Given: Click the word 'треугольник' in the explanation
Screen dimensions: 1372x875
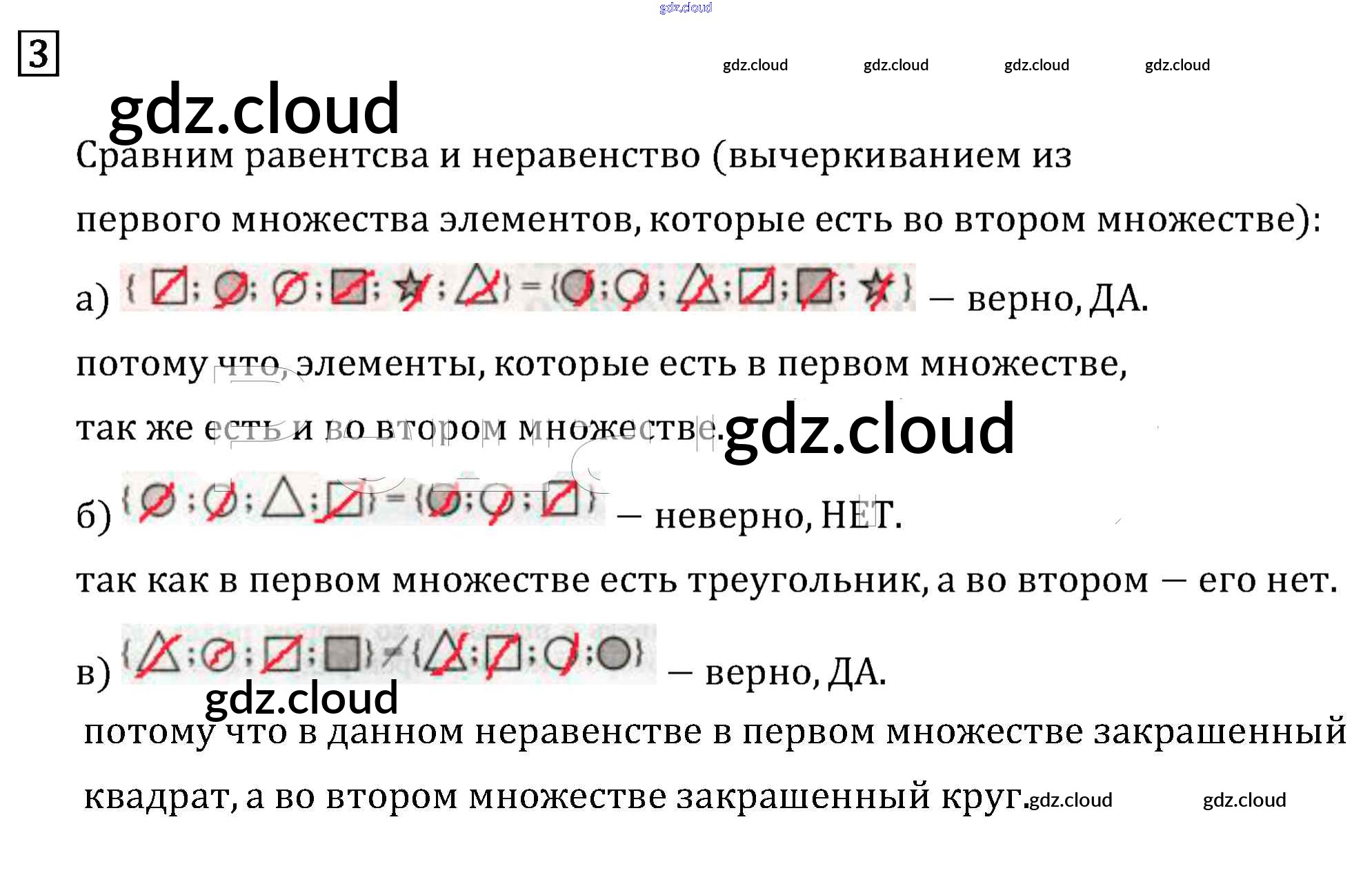Looking at the screenshot, I should [x=807, y=581].
